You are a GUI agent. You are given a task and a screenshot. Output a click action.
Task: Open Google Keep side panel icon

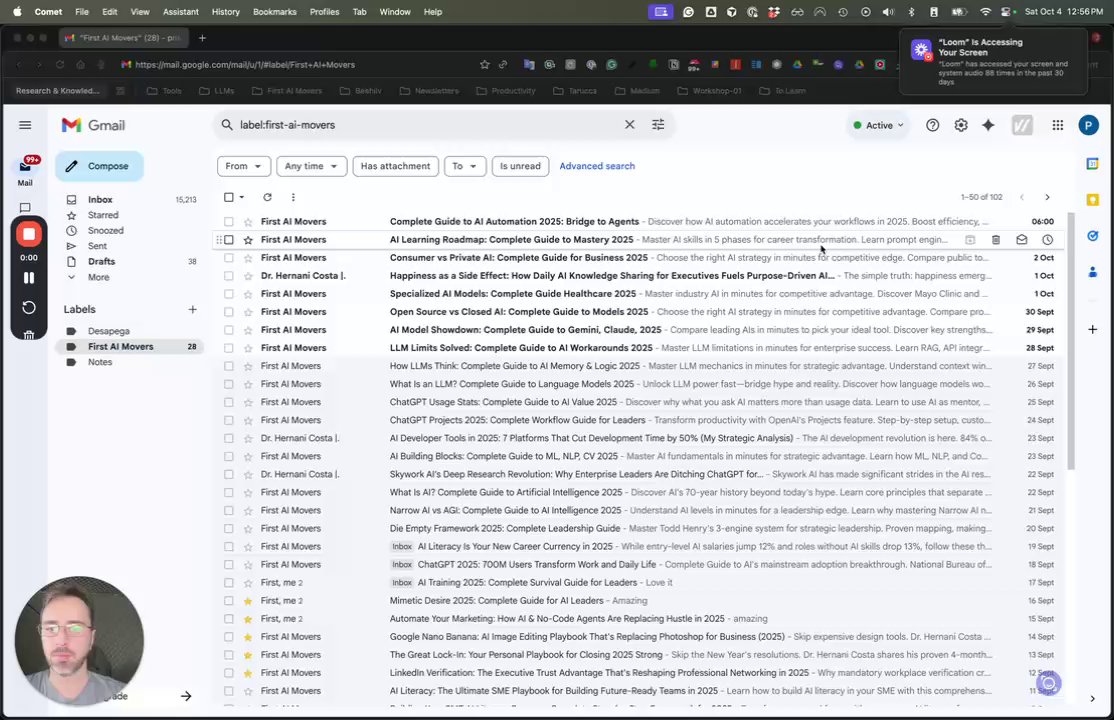coord(1093,200)
